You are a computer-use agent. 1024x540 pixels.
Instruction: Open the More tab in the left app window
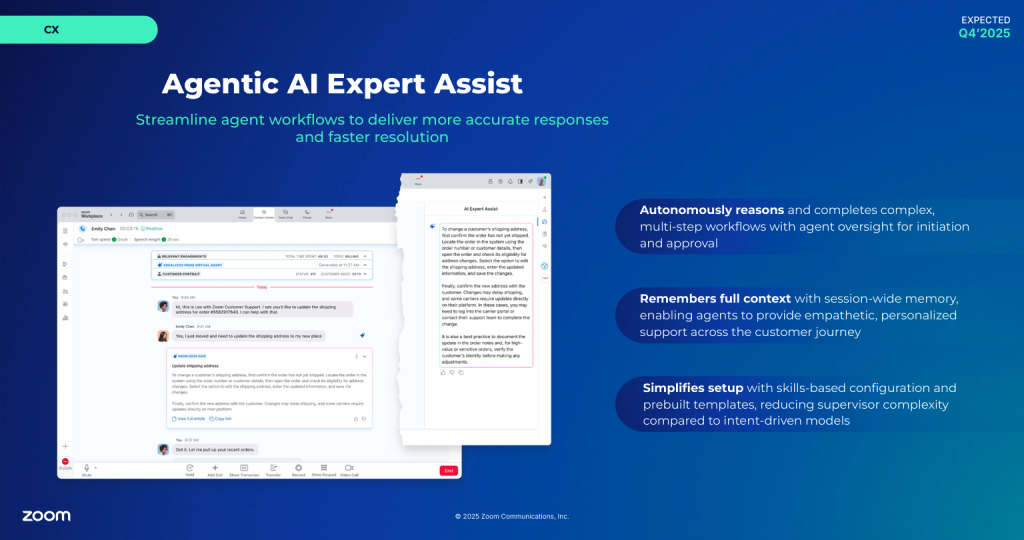pos(328,214)
